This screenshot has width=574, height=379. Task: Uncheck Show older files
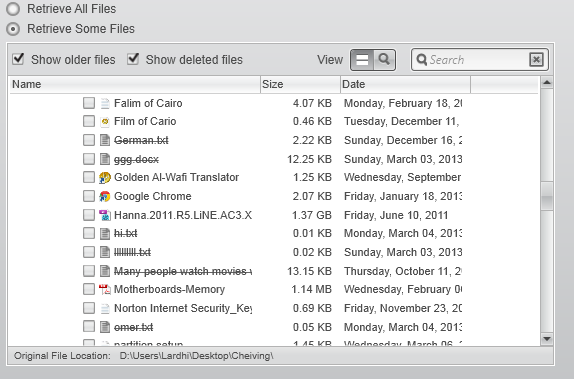tap(18, 59)
